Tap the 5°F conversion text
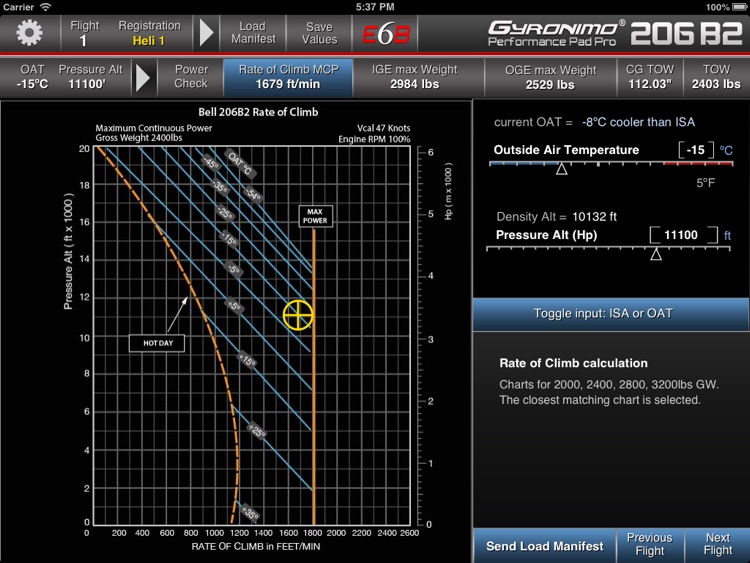Image resolution: width=750 pixels, height=563 pixels. [706, 183]
